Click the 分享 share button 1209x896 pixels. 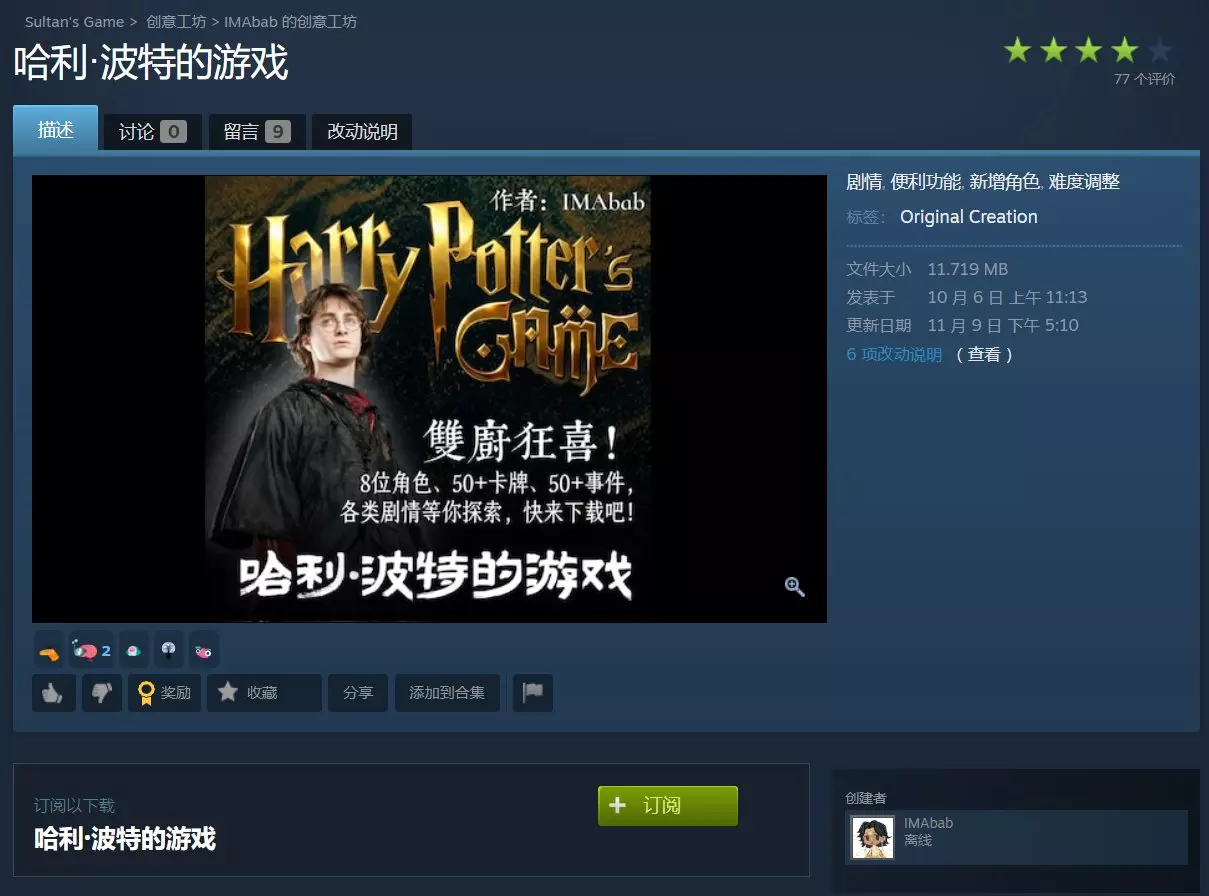358,692
